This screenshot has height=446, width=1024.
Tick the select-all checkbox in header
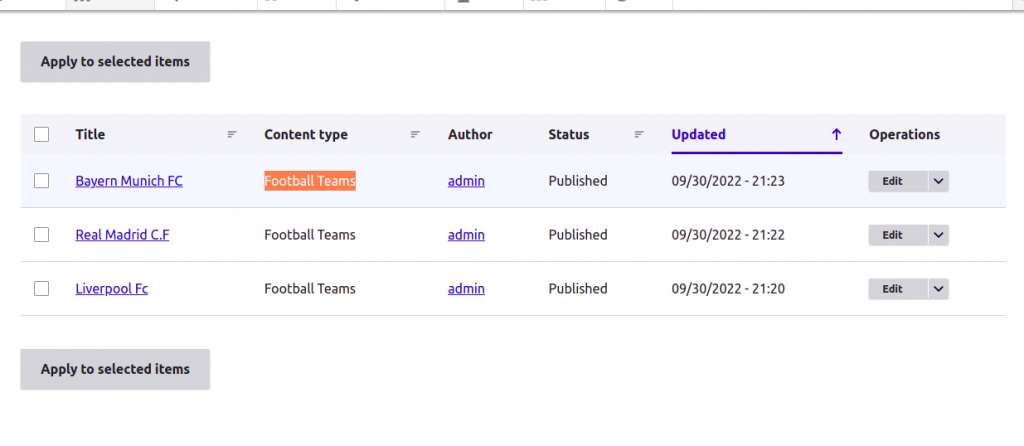tap(41, 135)
